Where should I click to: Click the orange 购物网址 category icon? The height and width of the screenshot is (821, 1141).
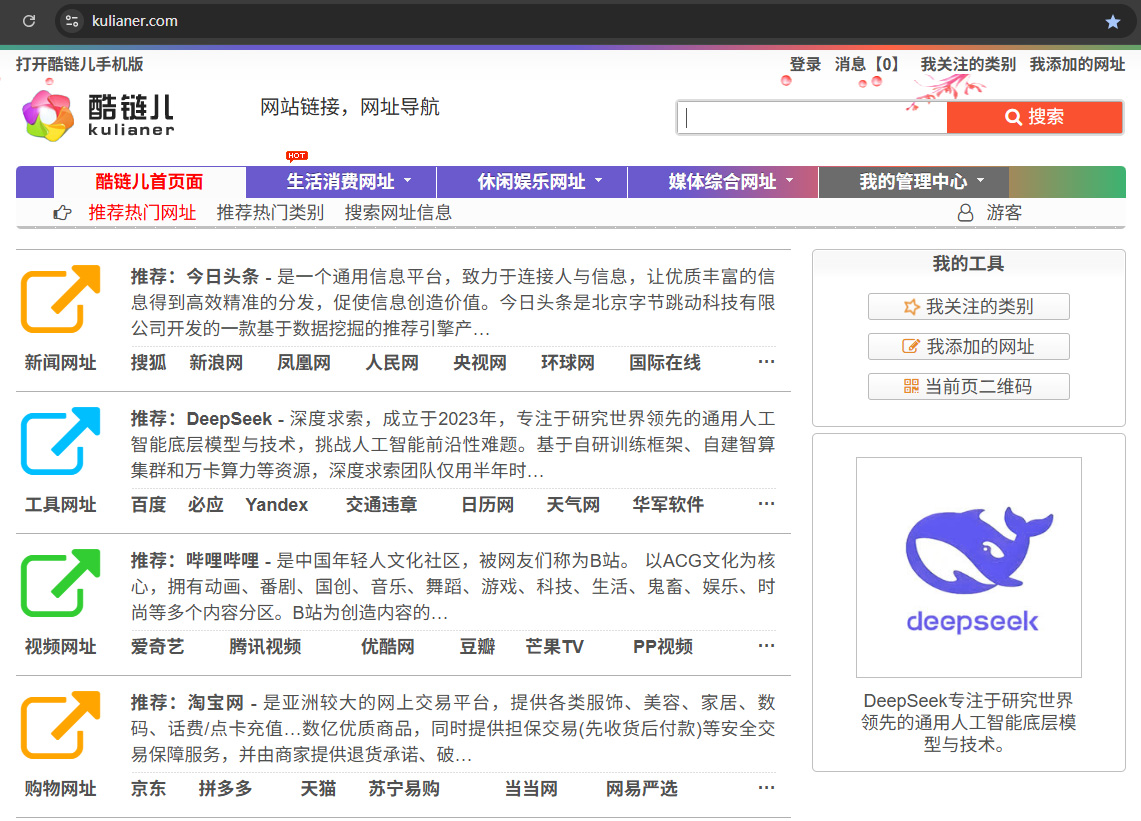(60, 724)
